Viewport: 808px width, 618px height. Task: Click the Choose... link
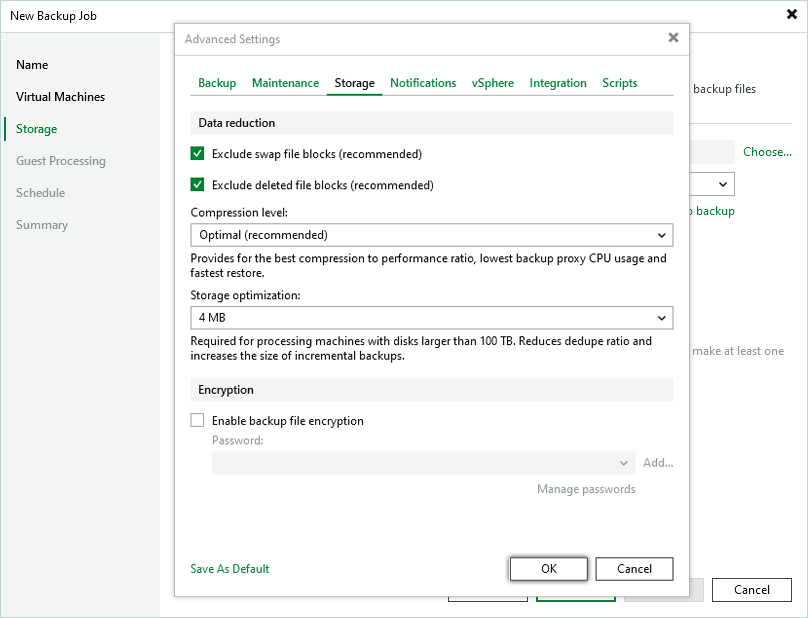coord(767,152)
